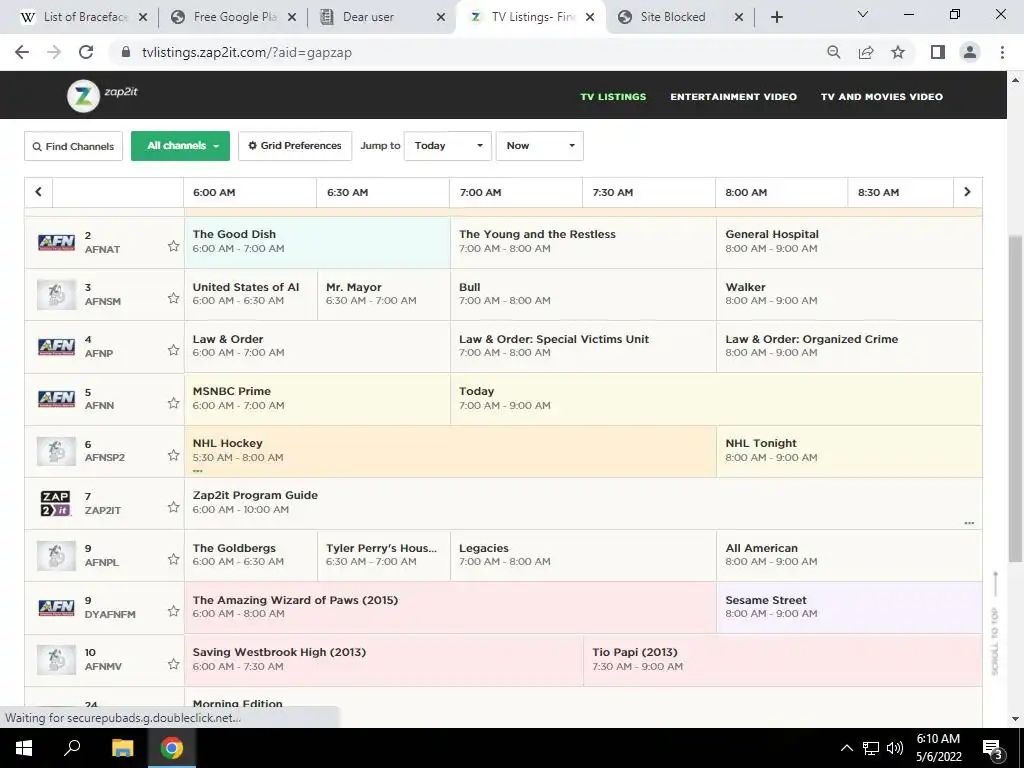The image size is (1024, 768).
Task: Open the AFNSM channel logo
Action: (x=56, y=295)
